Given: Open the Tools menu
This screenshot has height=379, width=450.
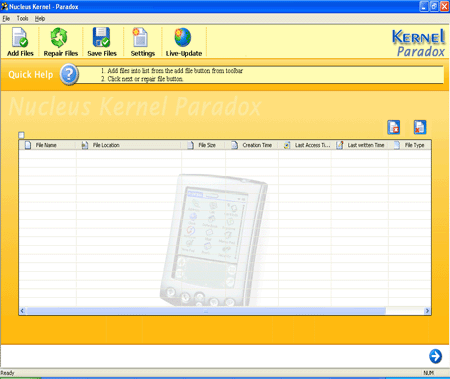Looking at the screenshot, I should [22, 19].
